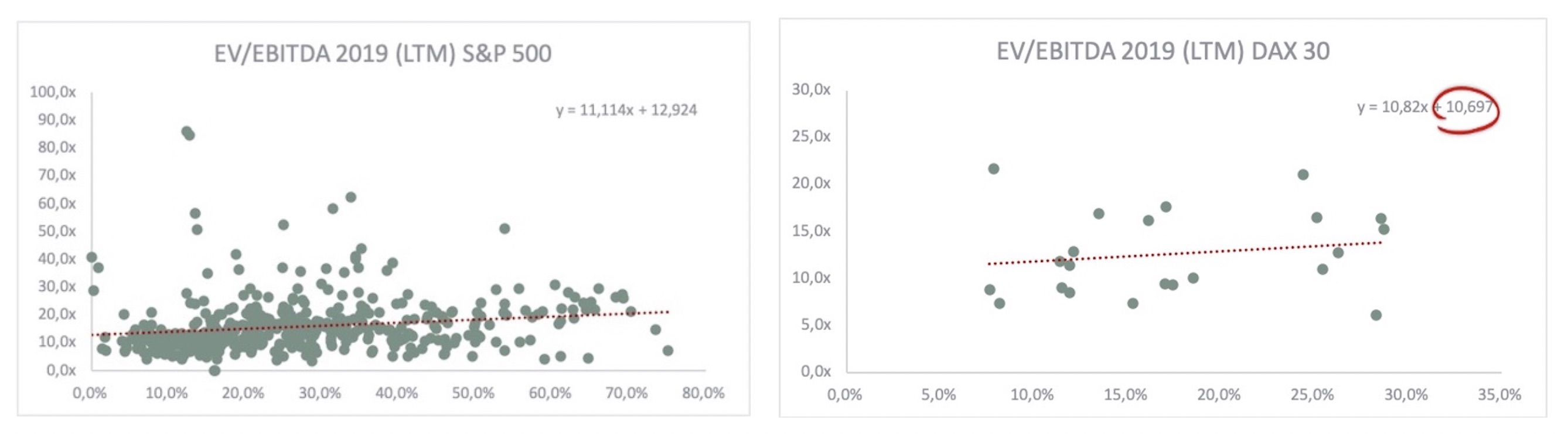1568x434 pixels.
Task: Click the red-circled 10,697 intercept value
Action: pos(1469,107)
